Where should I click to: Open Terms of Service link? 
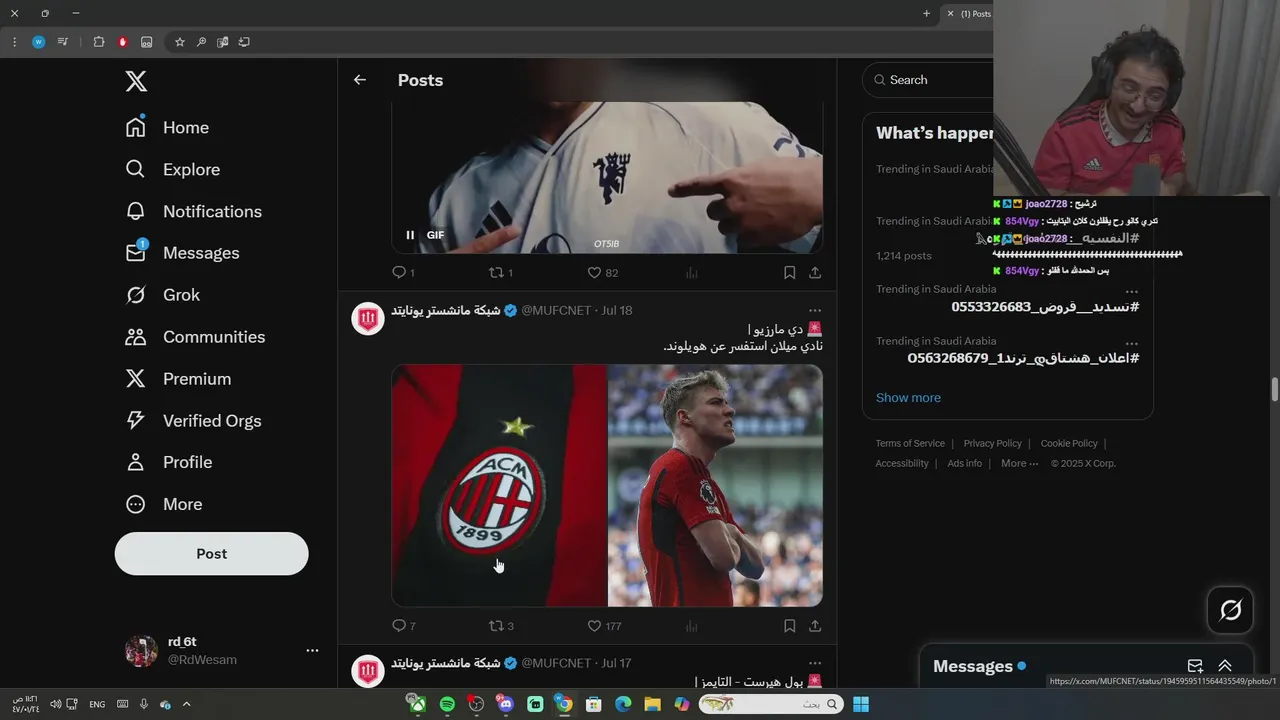tap(910, 443)
